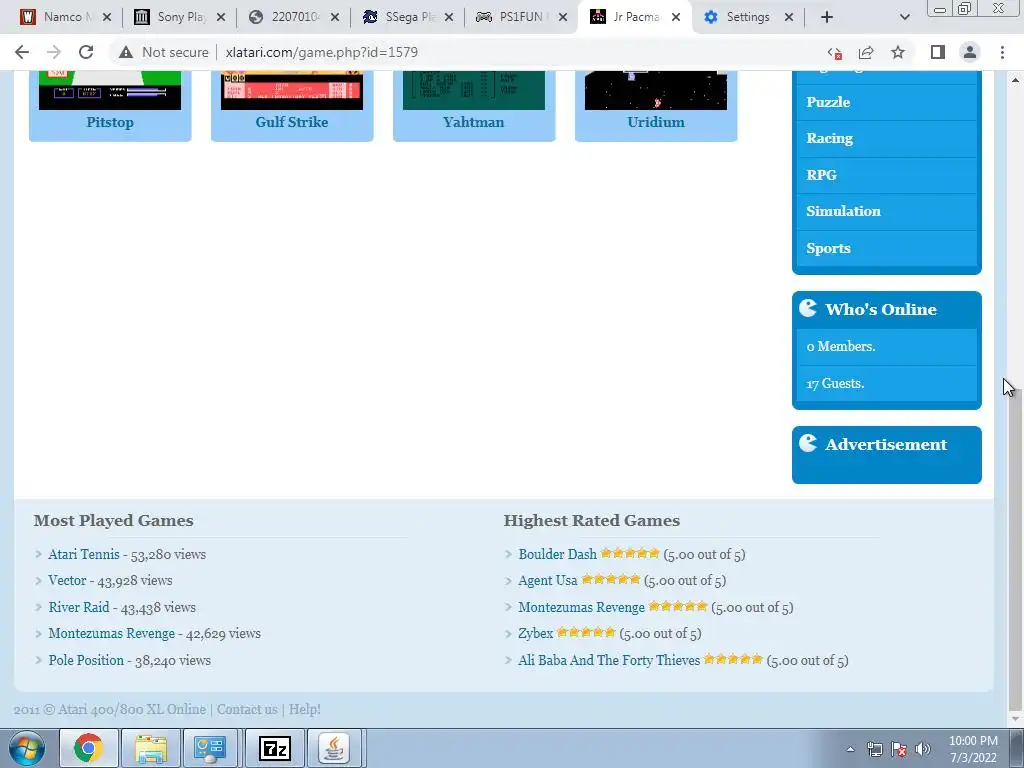Viewport: 1024px width, 768px height.
Task: Reload the current page
Action: 86,52
